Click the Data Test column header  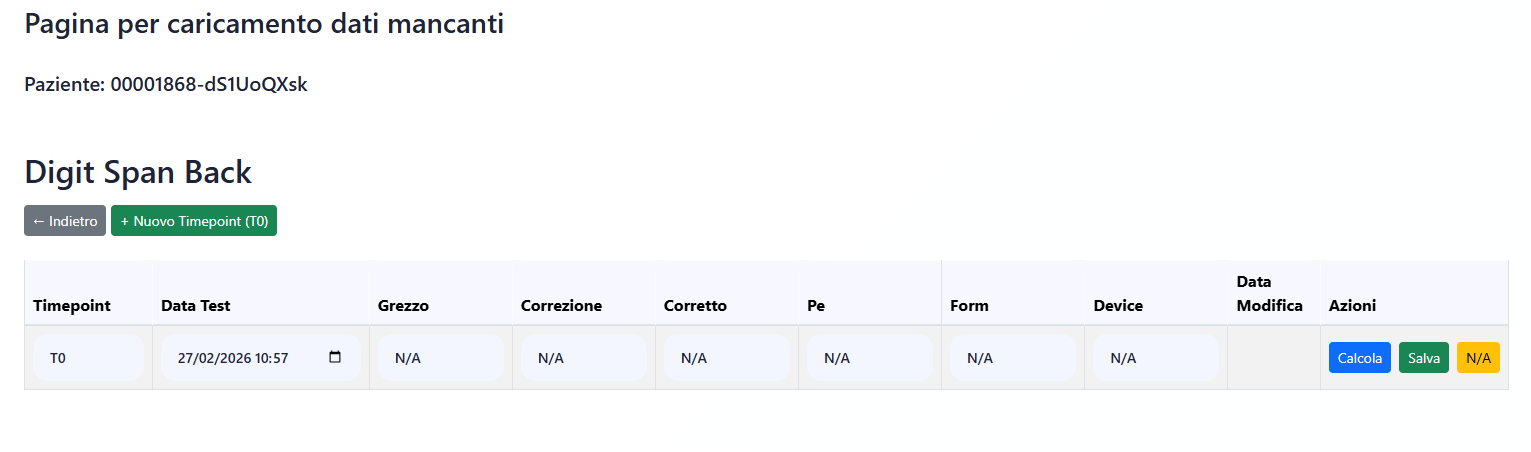point(196,306)
